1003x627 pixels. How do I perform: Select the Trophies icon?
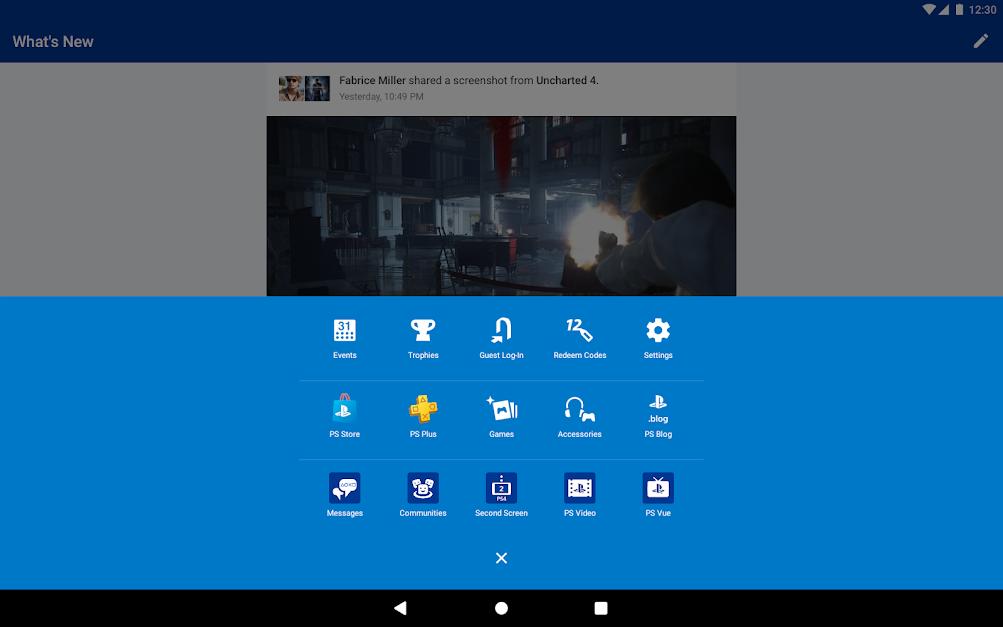(x=422, y=333)
